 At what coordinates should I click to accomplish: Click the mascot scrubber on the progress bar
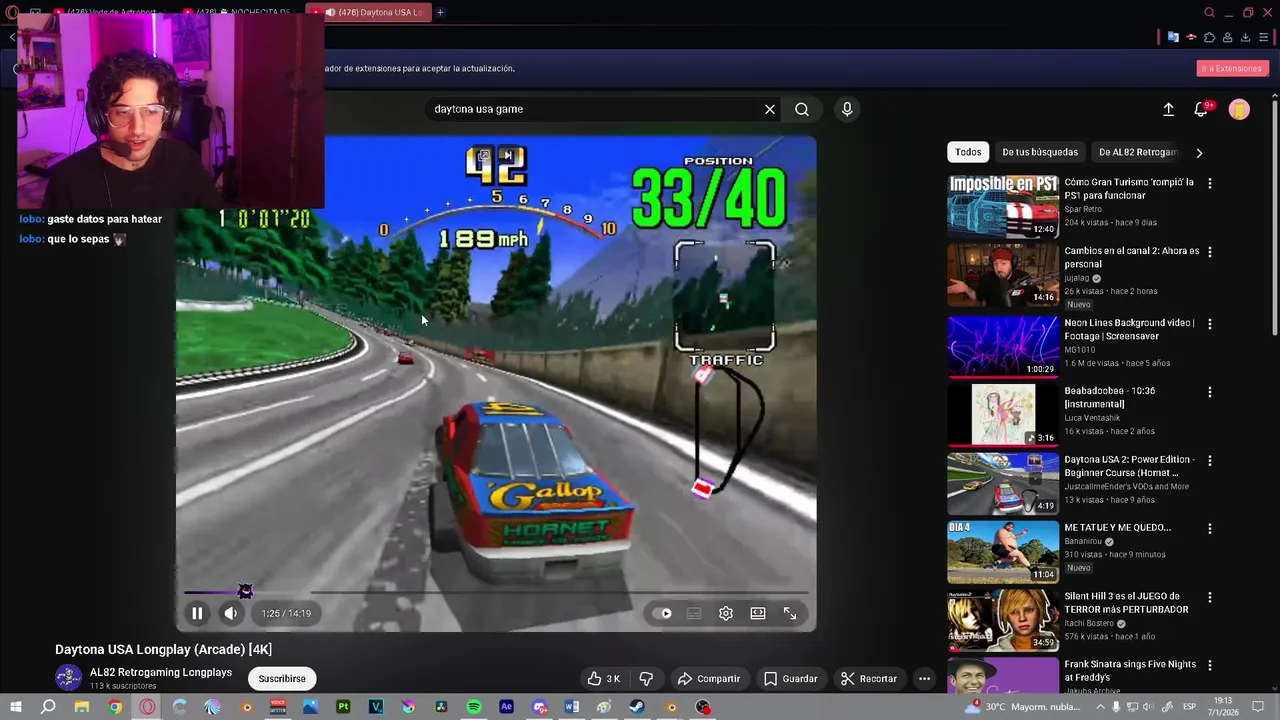click(245, 591)
